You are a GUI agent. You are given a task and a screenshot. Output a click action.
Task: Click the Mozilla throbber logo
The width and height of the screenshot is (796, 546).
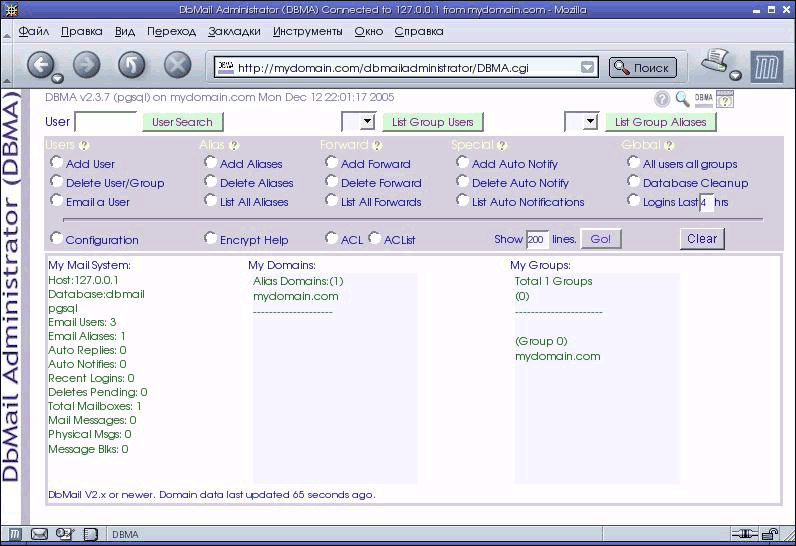(766, 68)
